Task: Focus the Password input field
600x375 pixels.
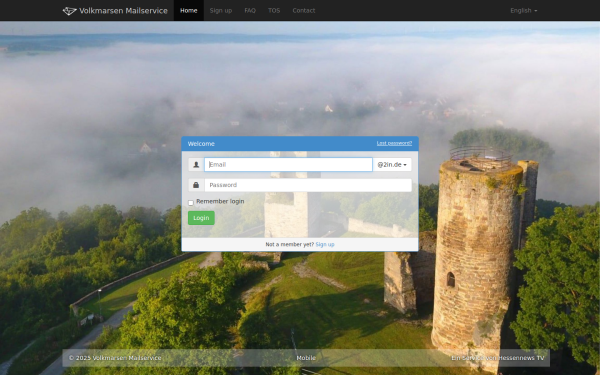Action: point(308,185)
